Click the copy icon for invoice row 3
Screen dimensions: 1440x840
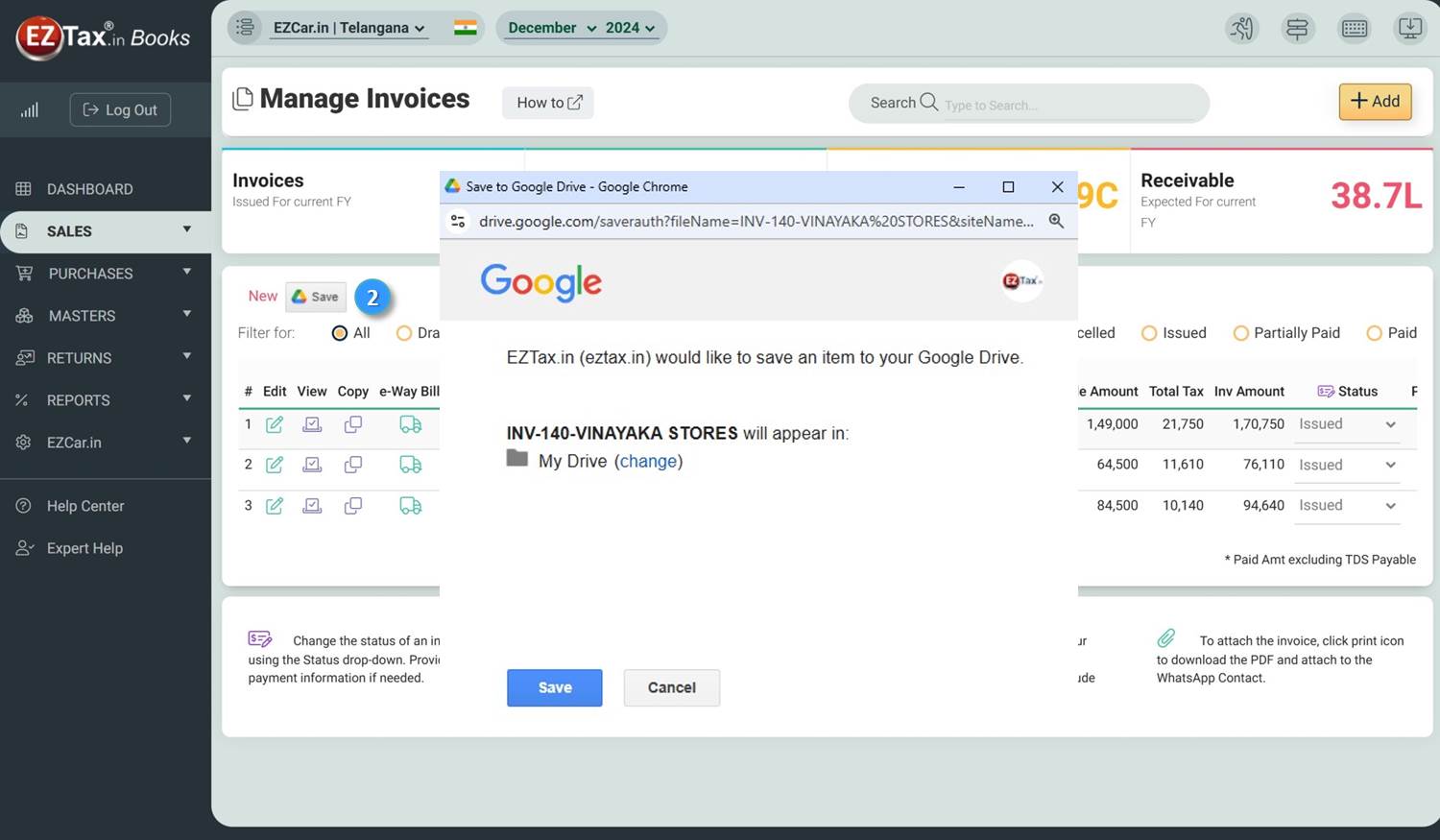pos(353,506)
